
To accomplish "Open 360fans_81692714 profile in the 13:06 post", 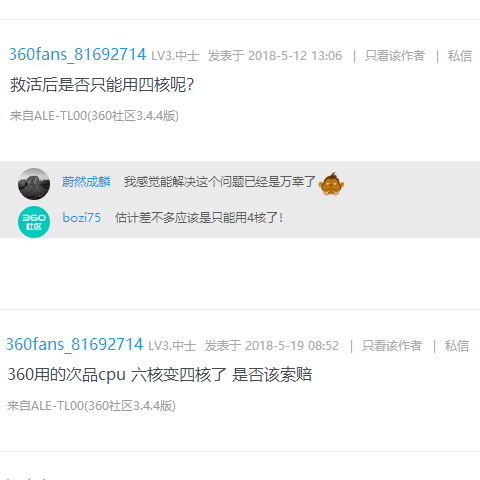I will pyautogui.click(x=77, y=55).
